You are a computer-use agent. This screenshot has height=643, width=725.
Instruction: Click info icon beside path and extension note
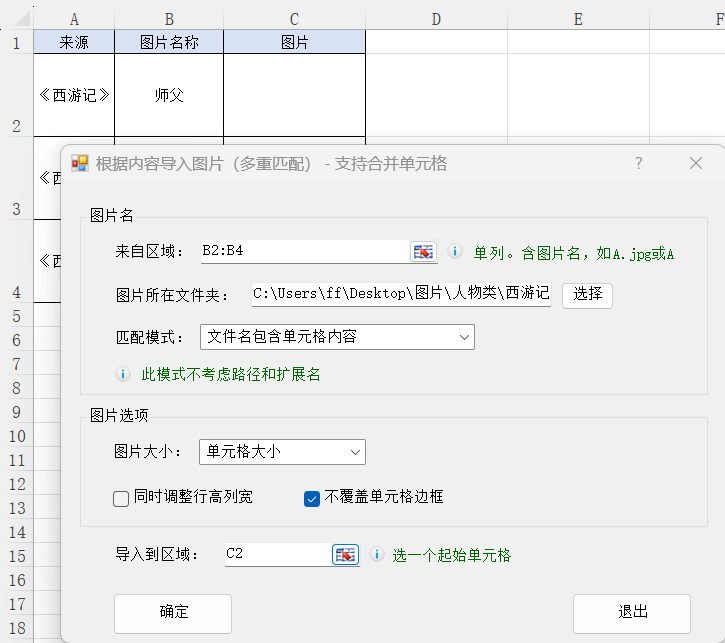point(123,374)
